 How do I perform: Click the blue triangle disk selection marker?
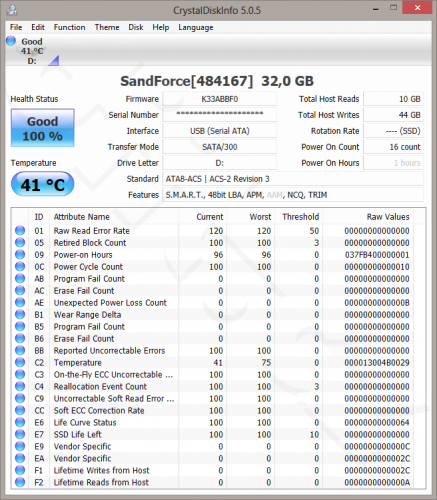pos(54,61)
